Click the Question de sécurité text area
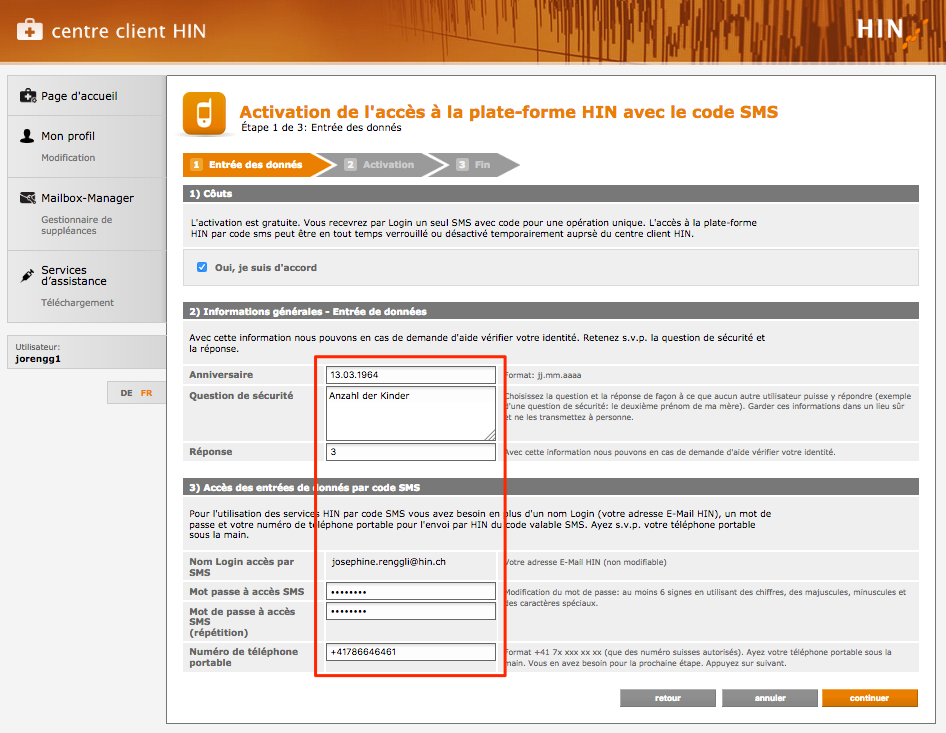 click(411, 413)
